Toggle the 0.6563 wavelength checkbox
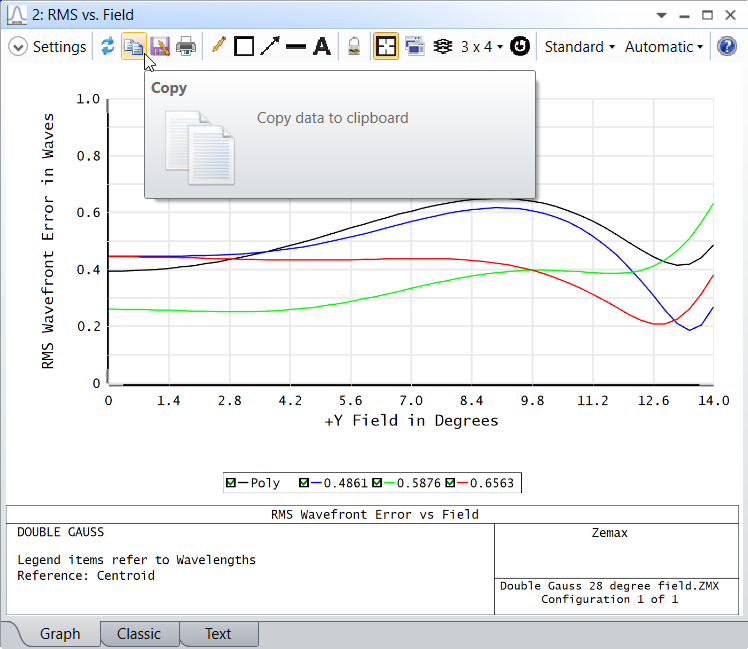This screenshot has width=748, height=649. [452, 483]
